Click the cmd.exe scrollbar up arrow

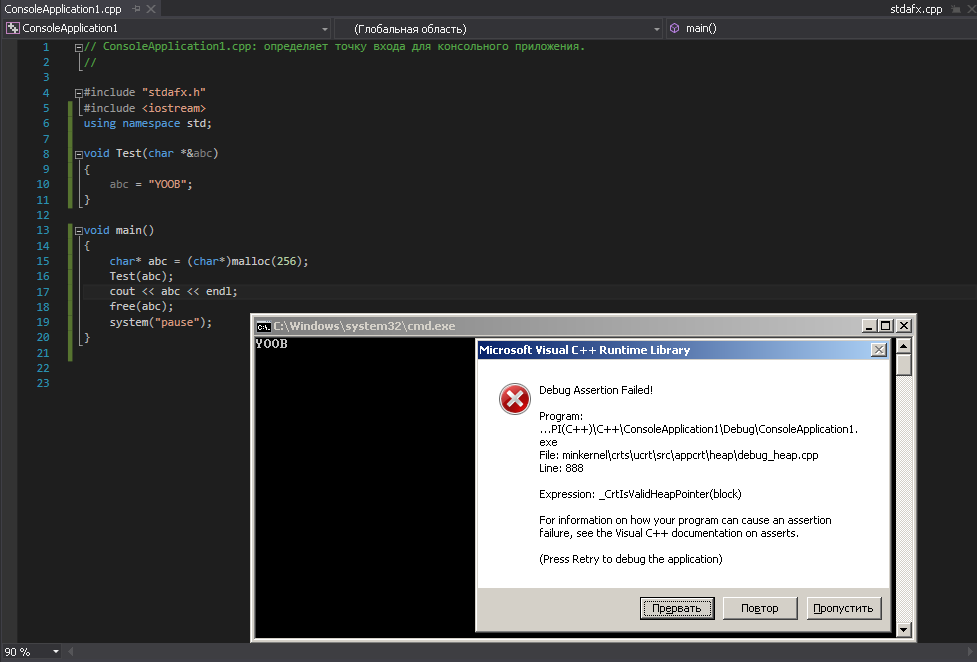(x=903, y=345)
